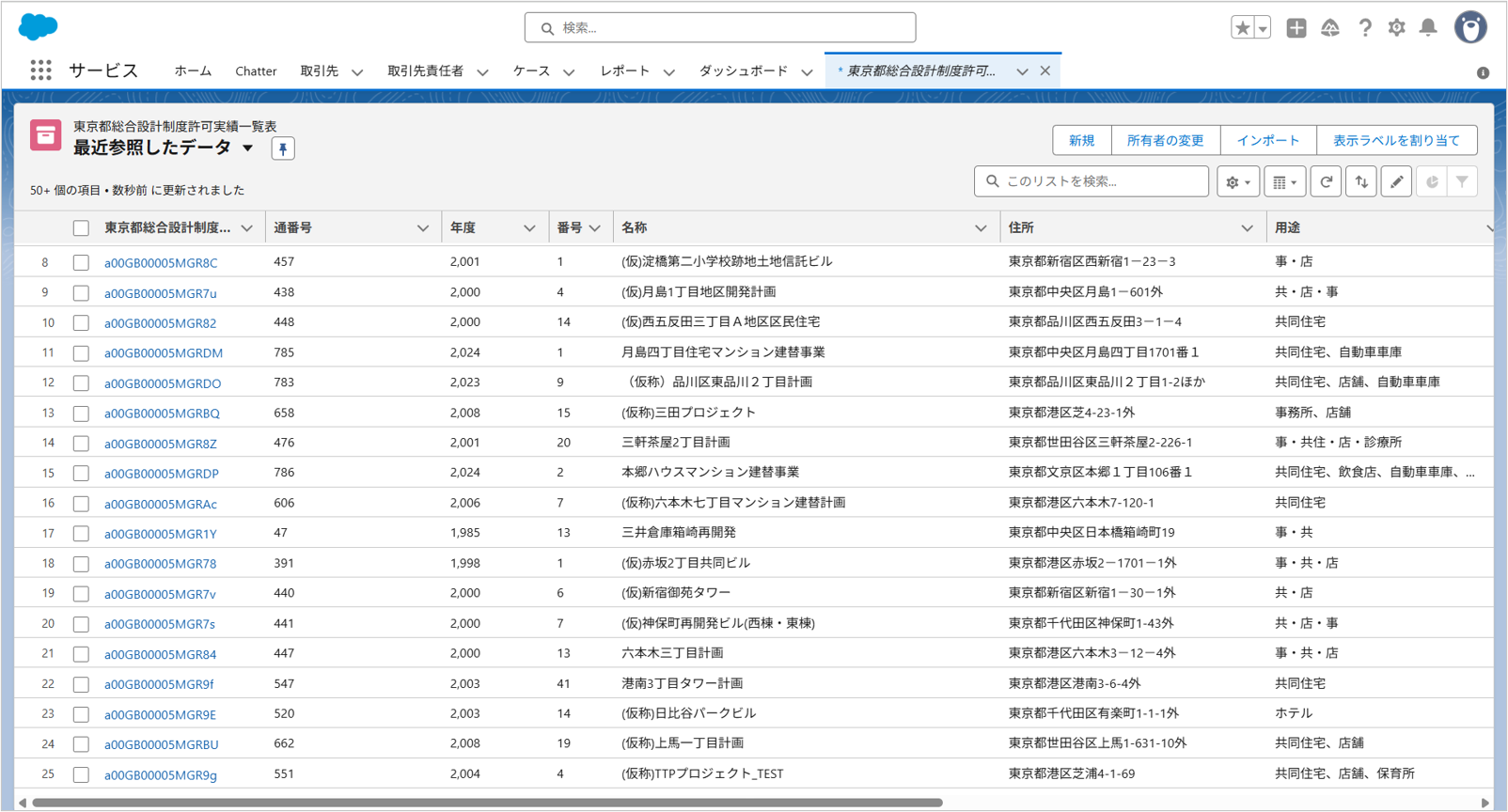1508x812 pixels.
Task: Open the Setup gear icon
Action: [1397, 28]
